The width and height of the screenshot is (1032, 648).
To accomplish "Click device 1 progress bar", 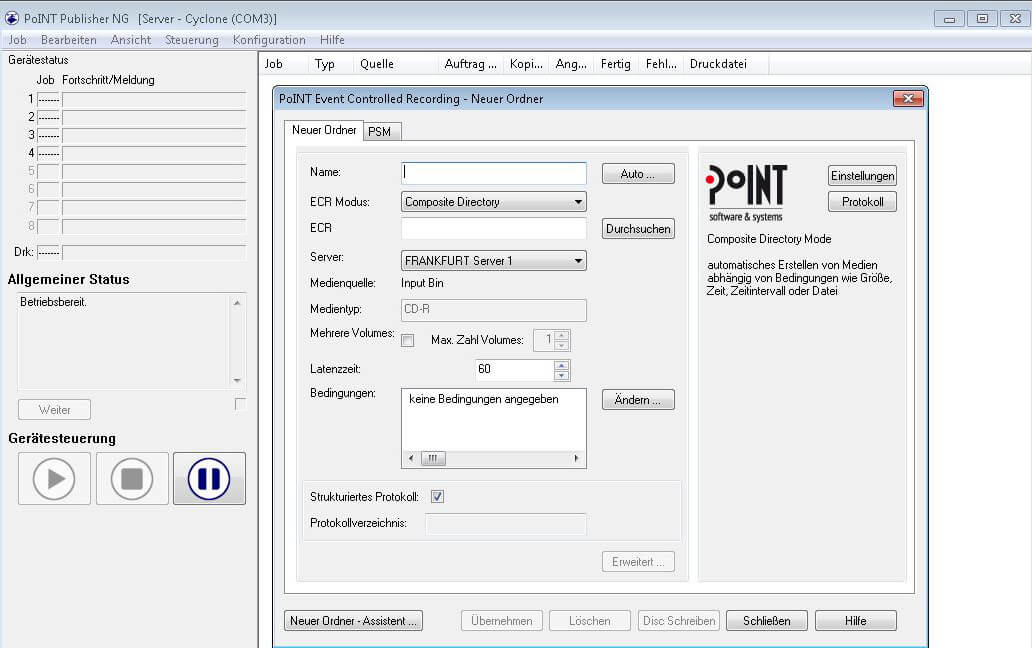I will pos(154,99).
